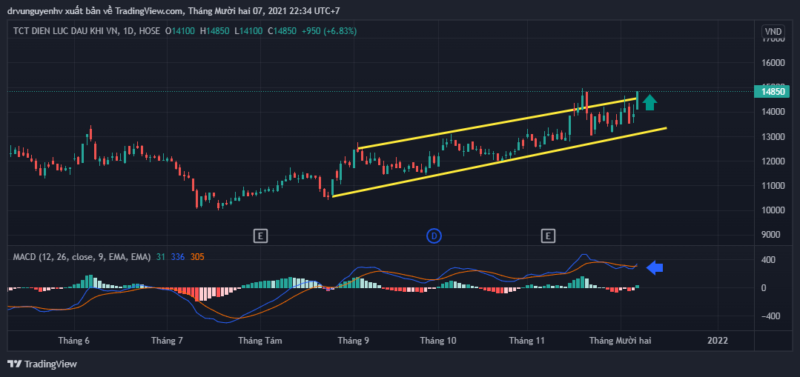Click the MACD histogram value 31
Viewport: 800px width, 377px height.
[x=160, y=258]
